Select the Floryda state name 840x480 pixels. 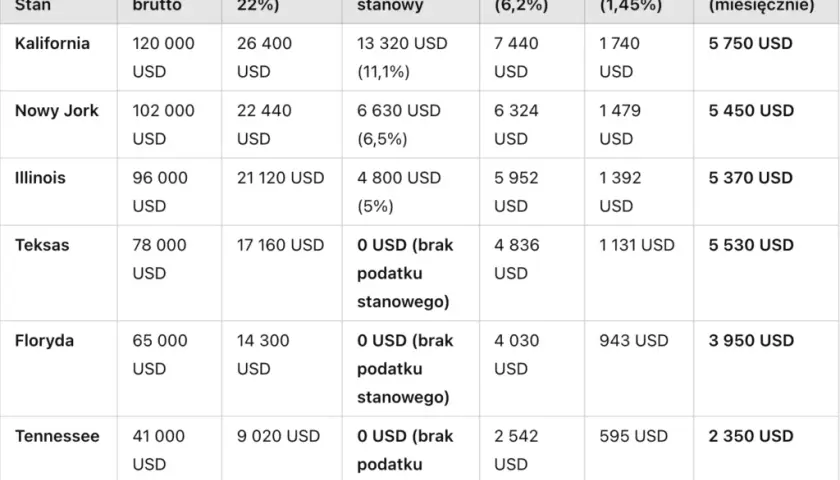click(x=44, y=341)
